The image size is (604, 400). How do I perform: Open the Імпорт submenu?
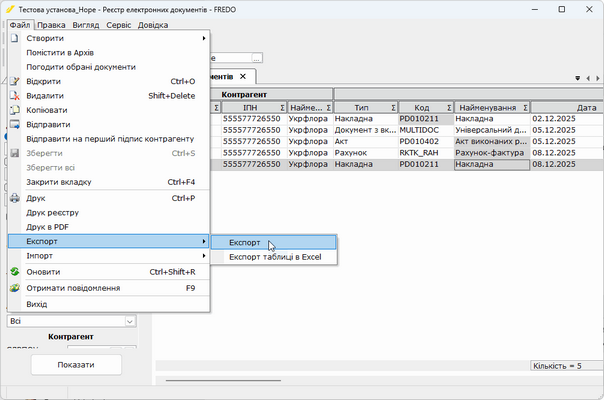109,256
